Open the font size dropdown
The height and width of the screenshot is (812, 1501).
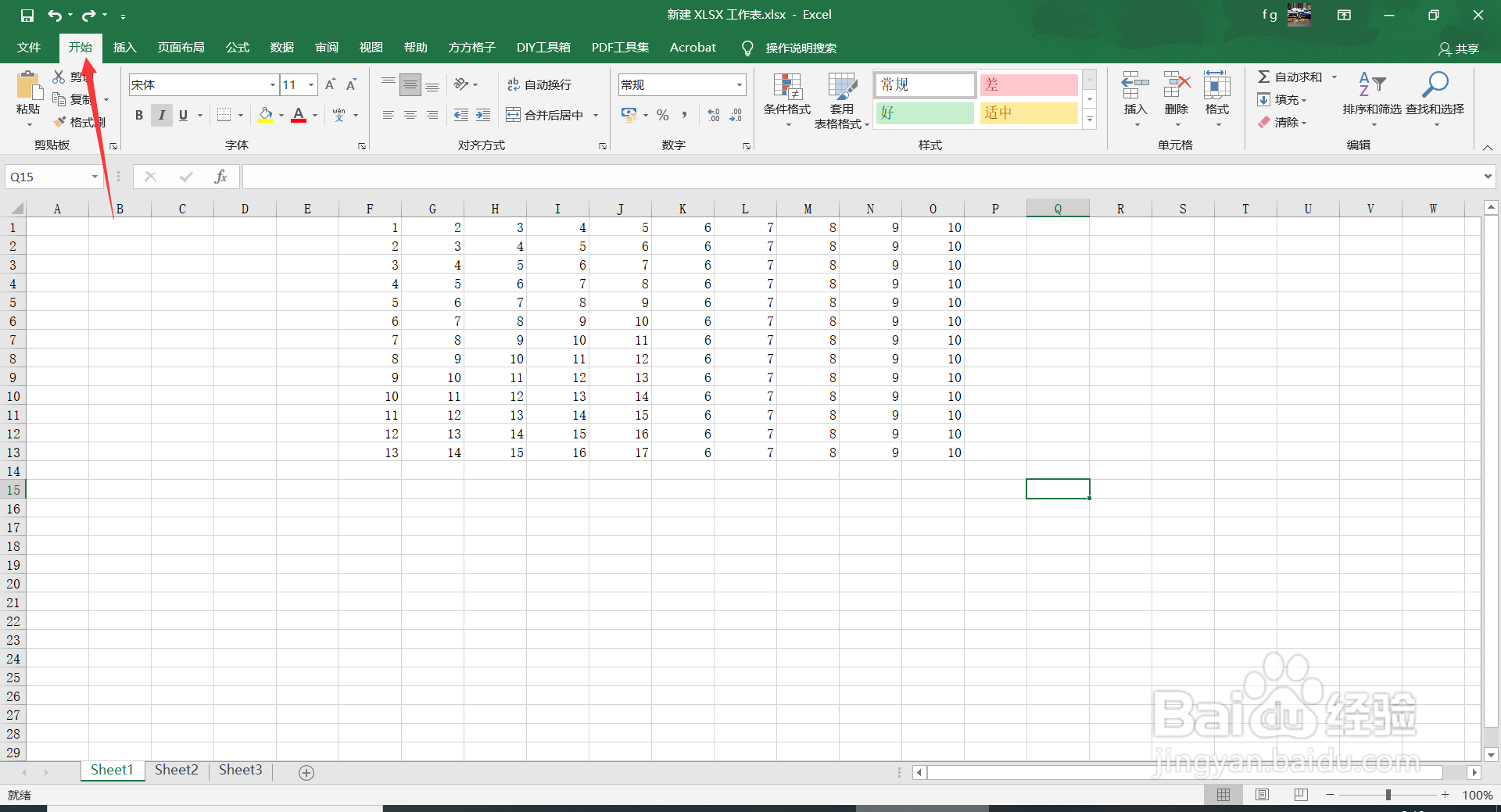tap(311, 84)
